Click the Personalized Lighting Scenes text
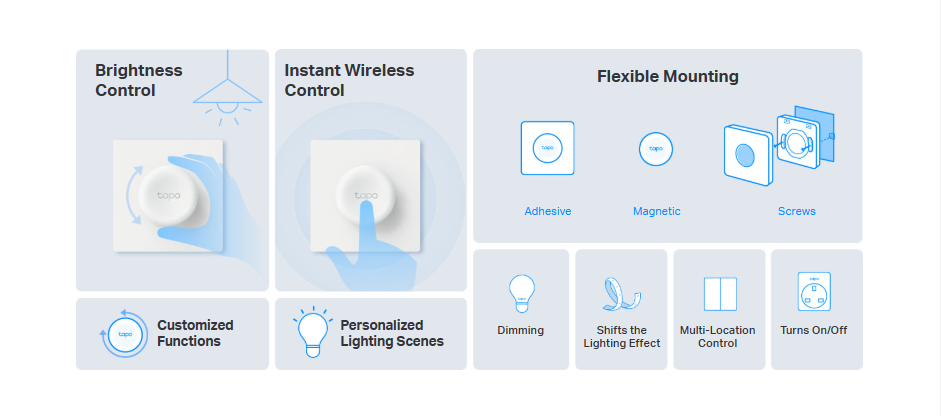 point(392,333)
